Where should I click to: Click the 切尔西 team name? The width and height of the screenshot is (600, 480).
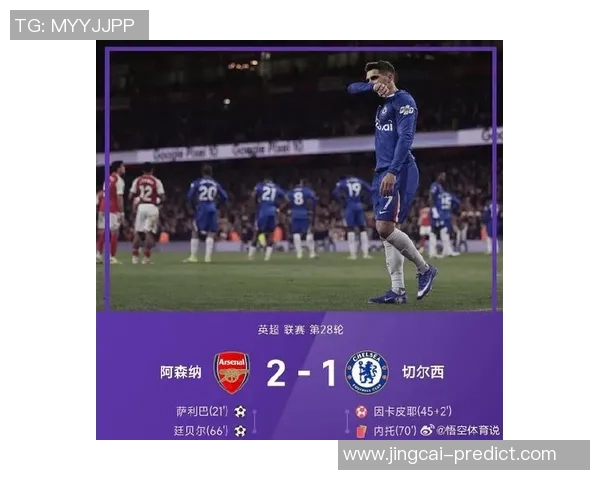(x=423, y=372)
